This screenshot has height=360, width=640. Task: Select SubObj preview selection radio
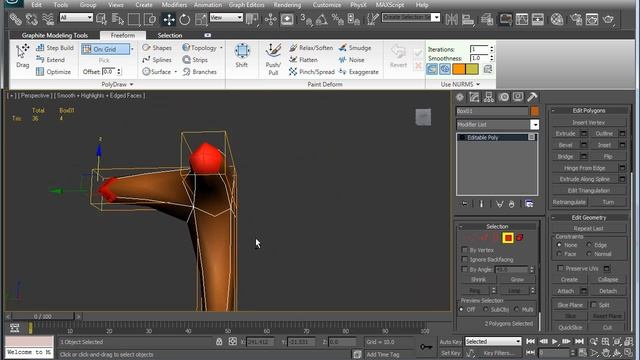(486, 309)
